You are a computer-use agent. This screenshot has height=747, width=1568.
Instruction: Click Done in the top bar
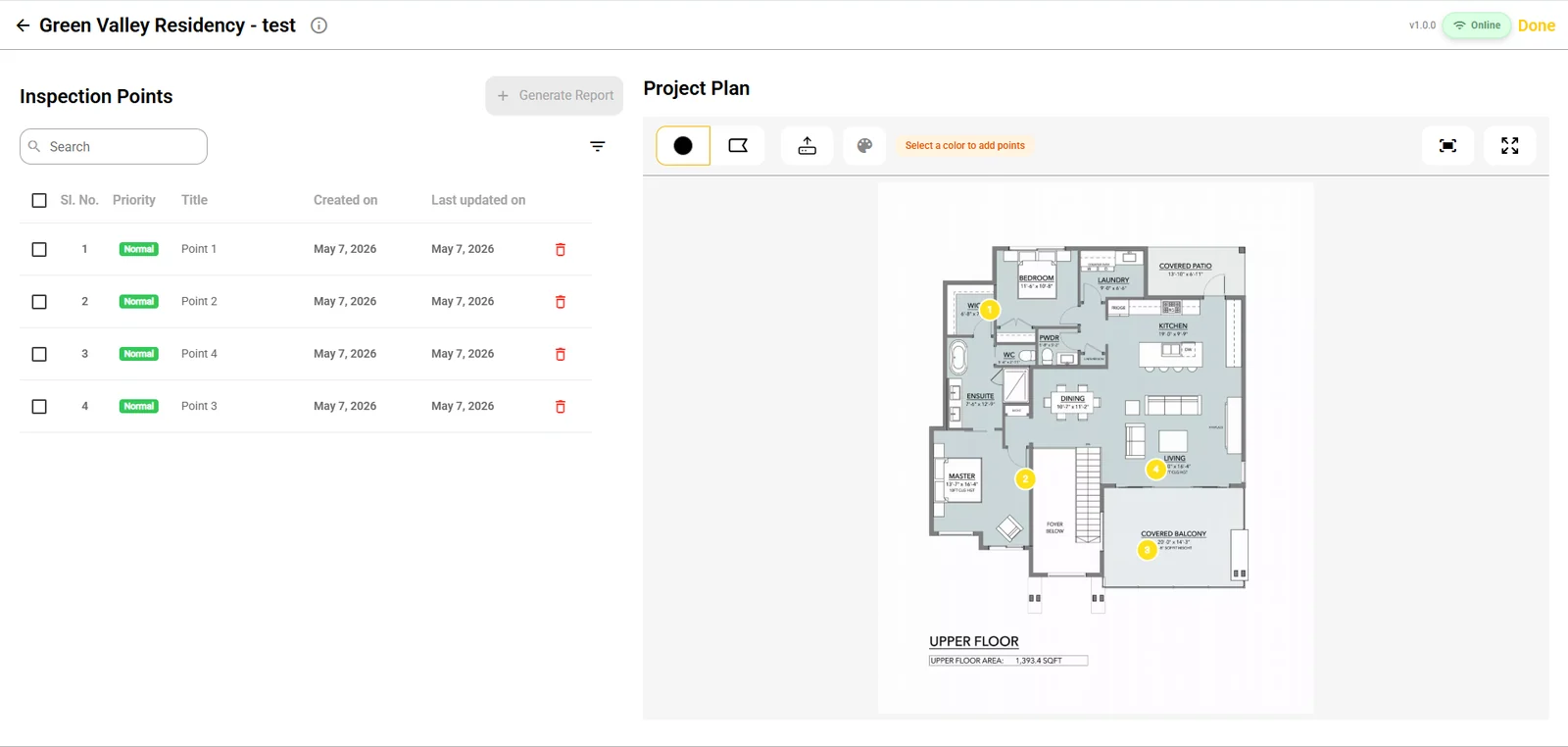[1537, 25]
